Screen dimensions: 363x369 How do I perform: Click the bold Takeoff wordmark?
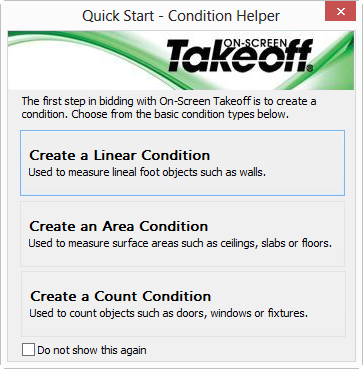239,57
